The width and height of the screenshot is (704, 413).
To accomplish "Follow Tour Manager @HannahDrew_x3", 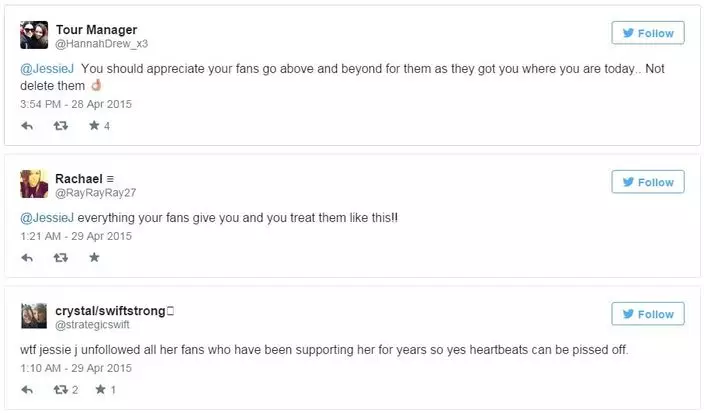I will [647, 33].
